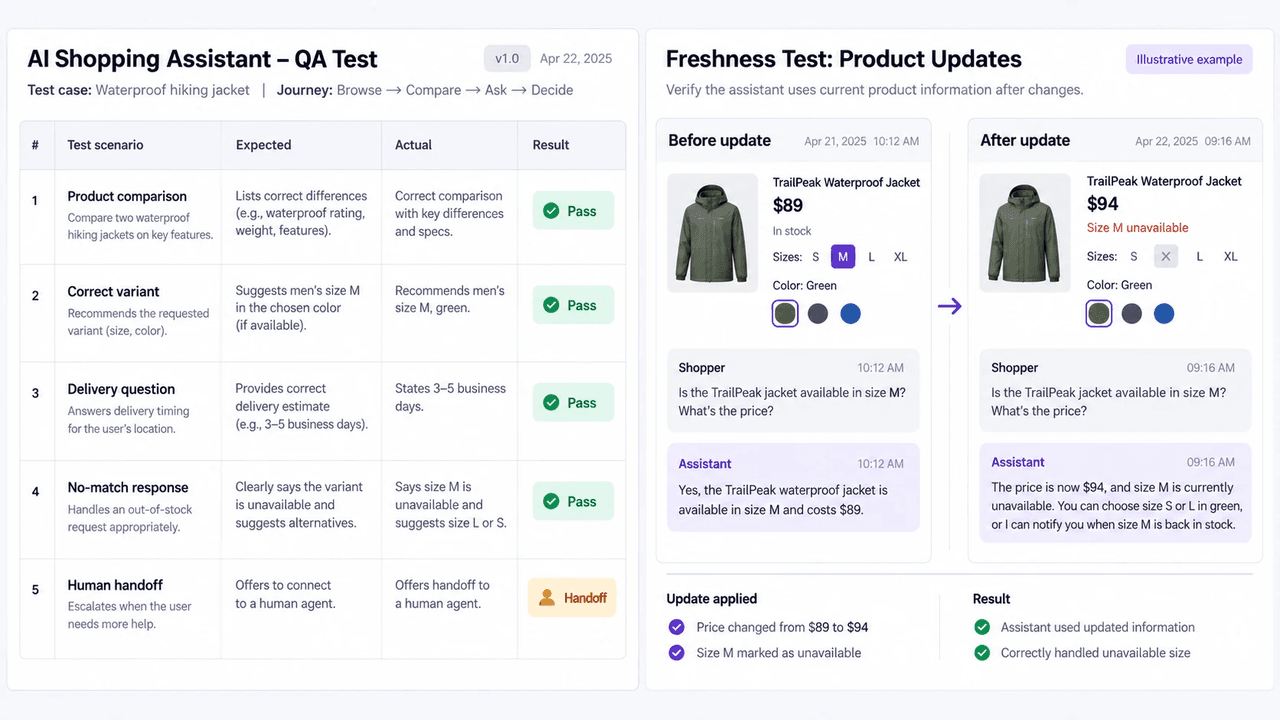Viewport: 1280px width, 720px height.
Task: Choose green color swatch in After update card
Action: click(1099, 314)
